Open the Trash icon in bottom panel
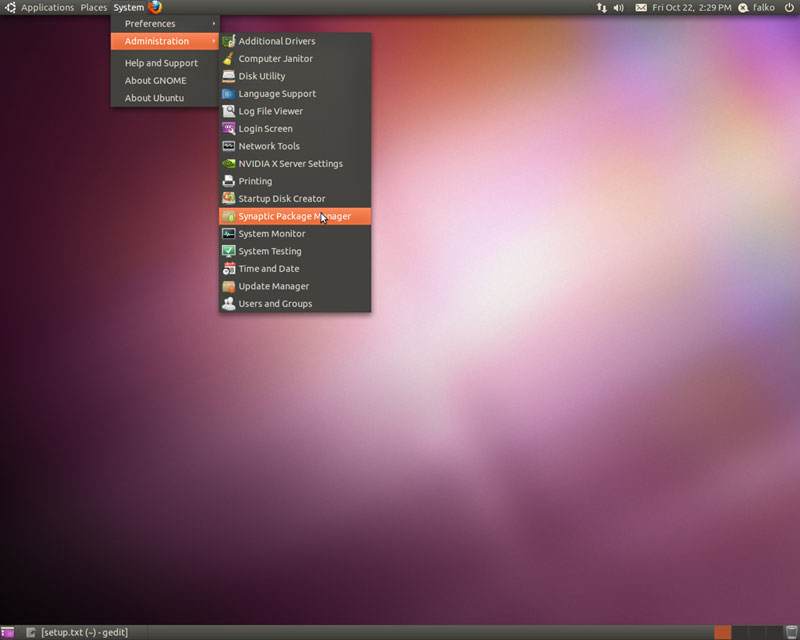The image size is (800, 640). (791, 632)
